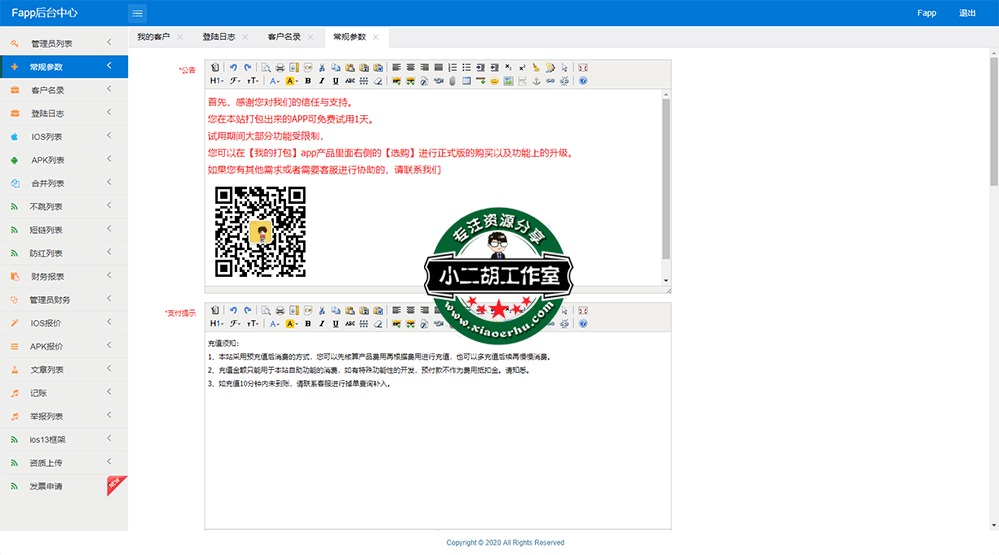Image resolution: width=999 pixels, height=555 pixels.
Task: Apply bold in 公告 editor
Action: (308, 81)
